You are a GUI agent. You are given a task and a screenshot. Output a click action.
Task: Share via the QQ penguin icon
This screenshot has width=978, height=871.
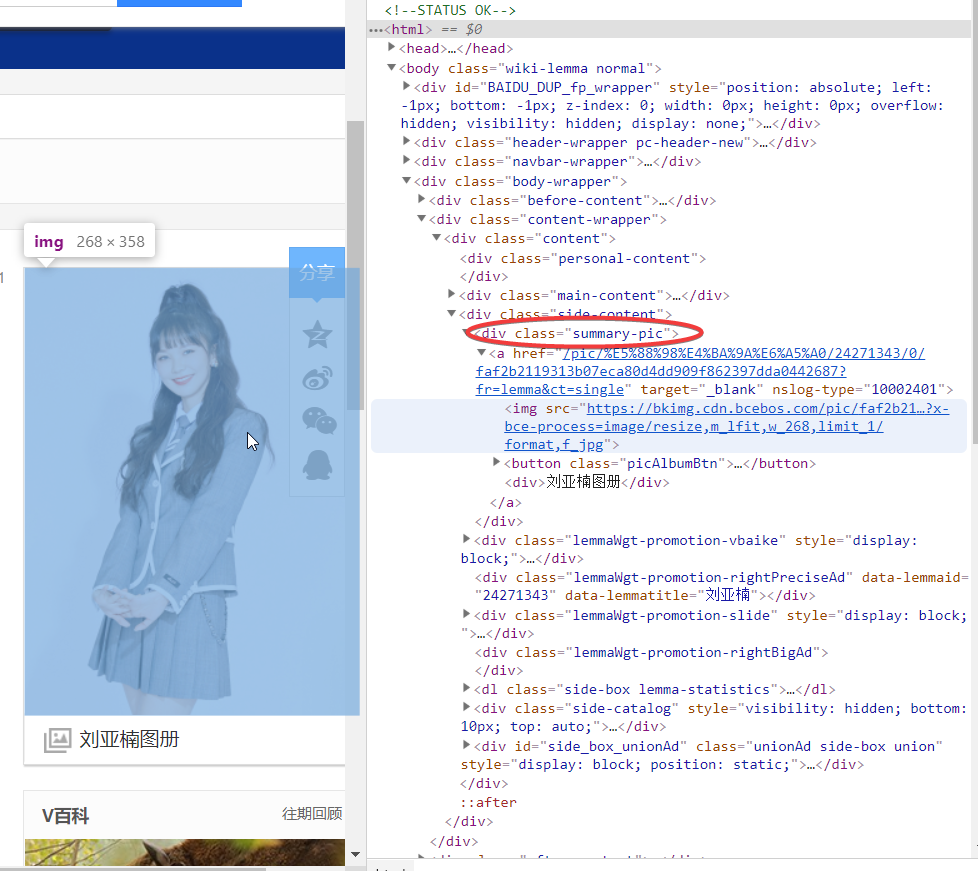tap(317, 465)
